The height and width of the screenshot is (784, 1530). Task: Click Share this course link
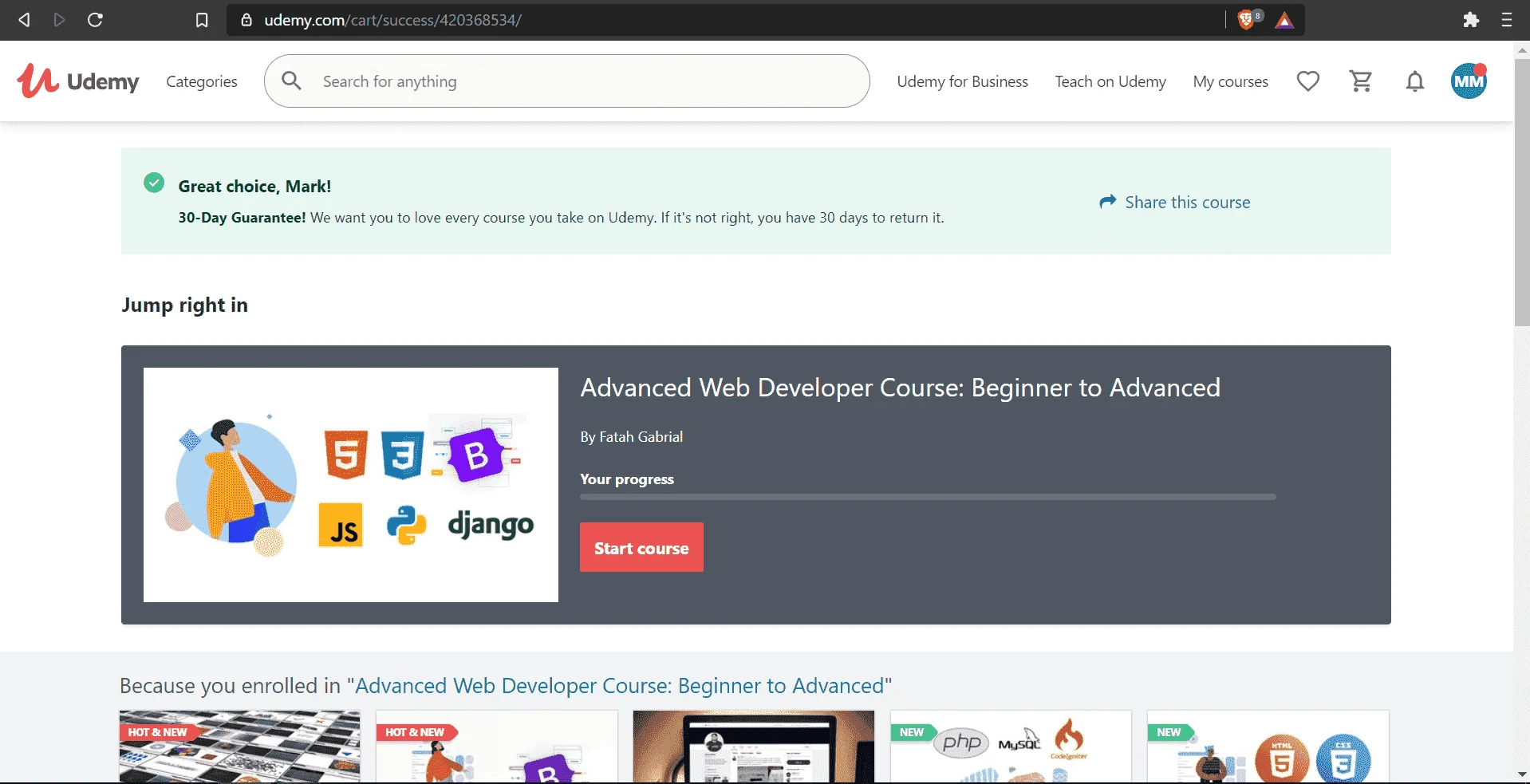coord(1187,203)
